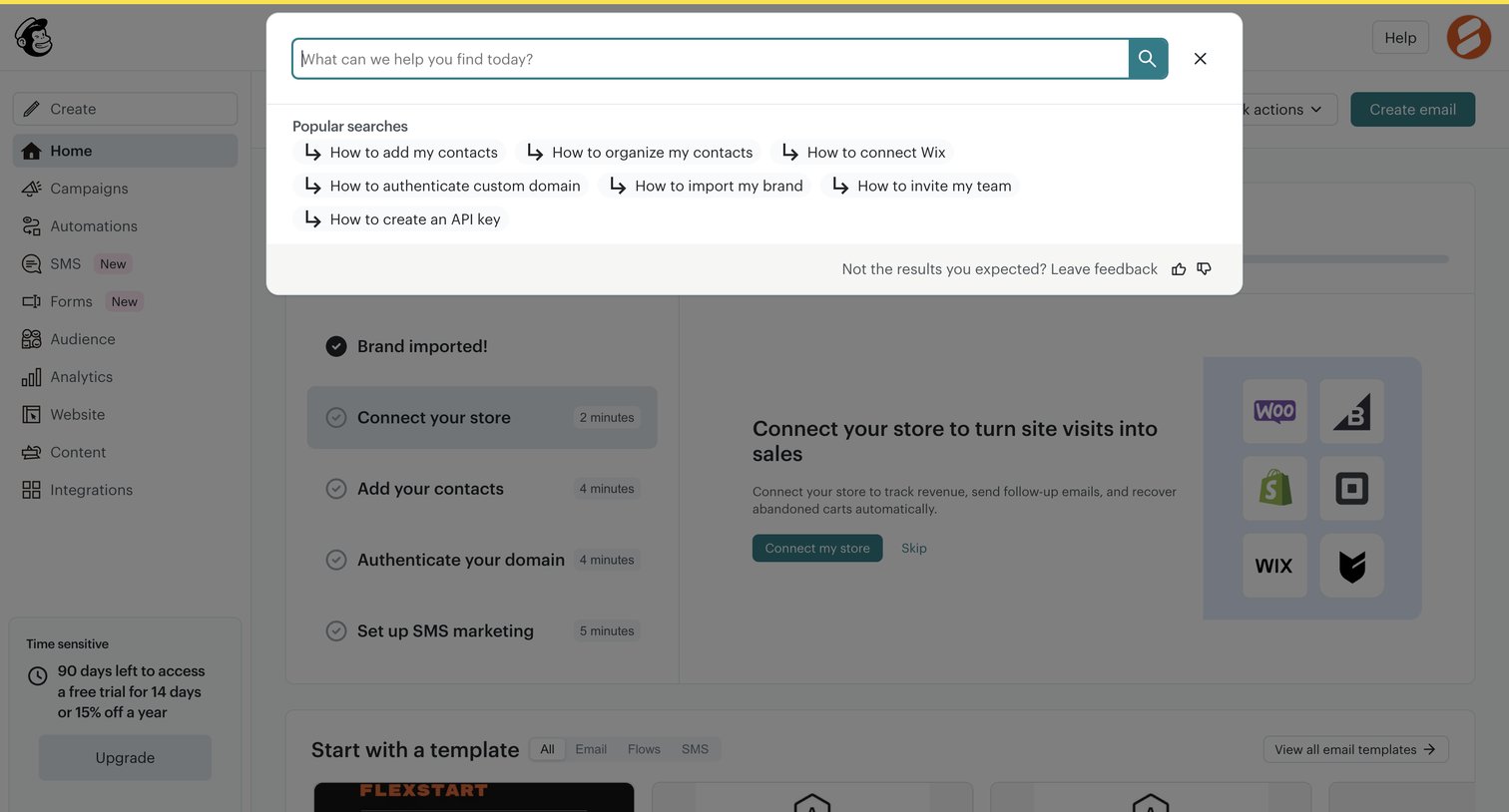Click the Home house icon
Viewport: 1509px width, 812px height.
point(32,151)
